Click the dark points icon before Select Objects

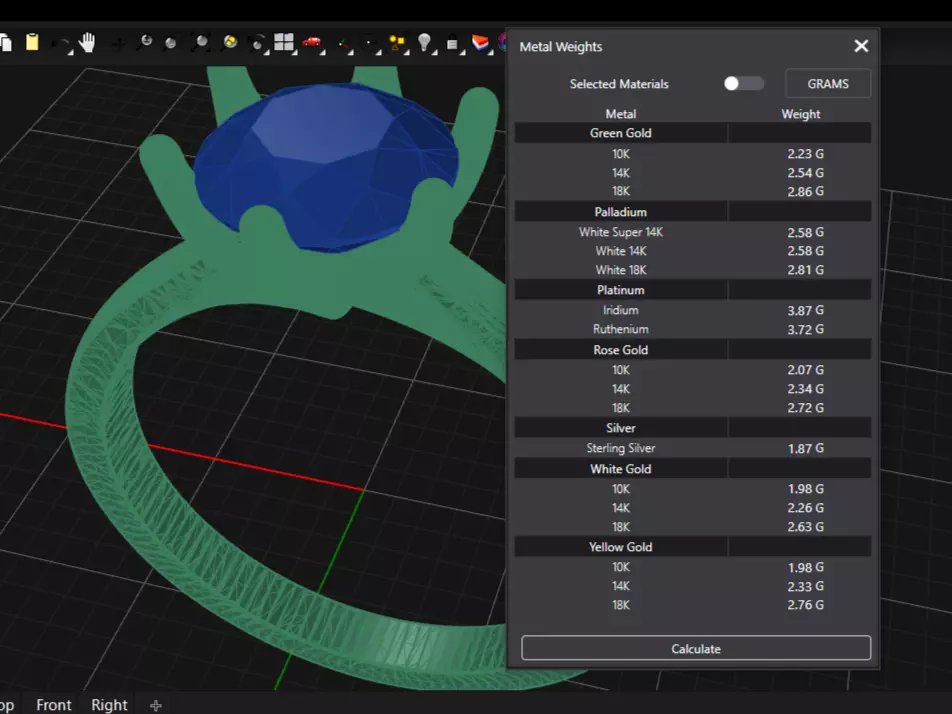pyautogui.click(x=369, y=43)
